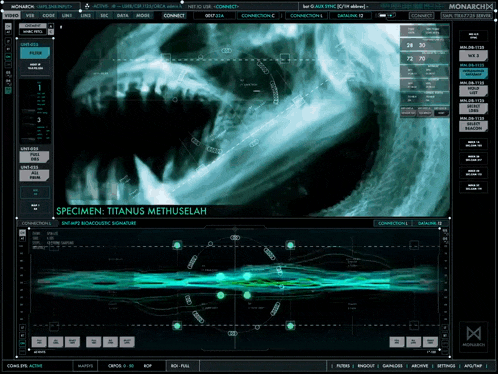Open the 0017.22A selector field
498x374 pixels.
point(214,16)
